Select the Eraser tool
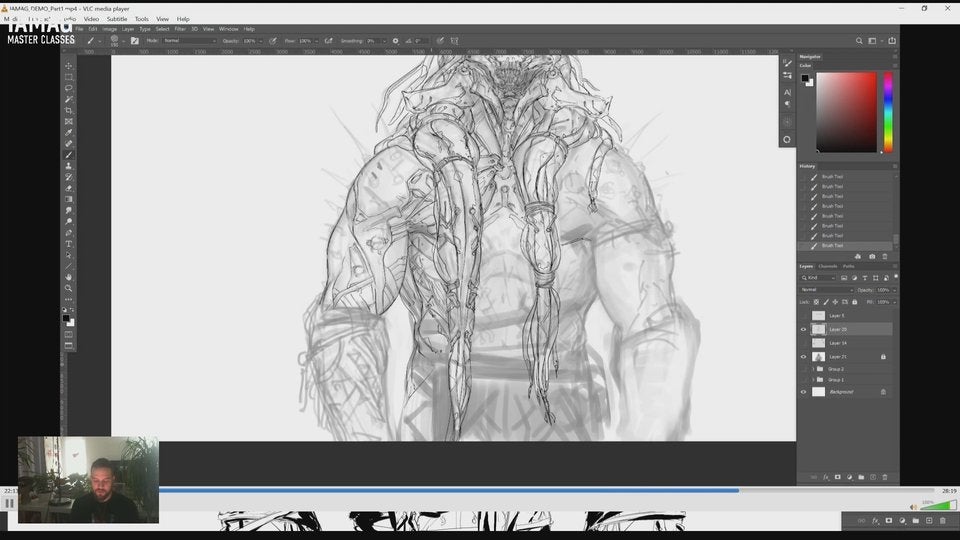960x540 pixels. click(x=69, y=188)
